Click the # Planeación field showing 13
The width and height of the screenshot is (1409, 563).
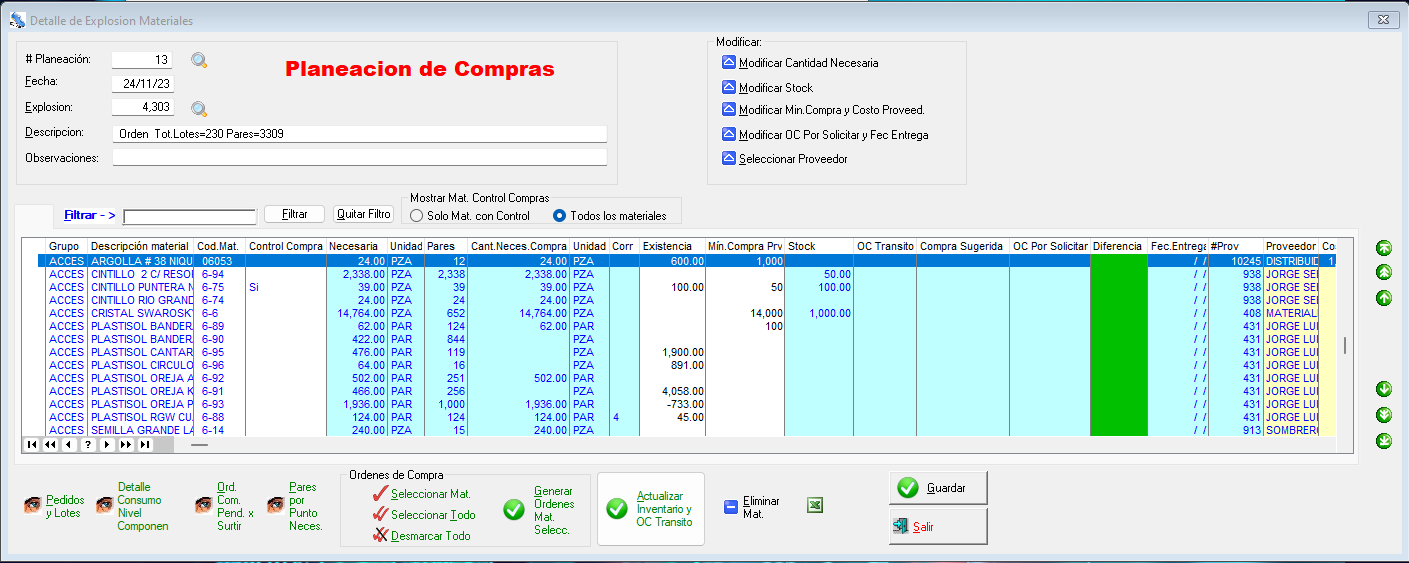tap(143, 60)
